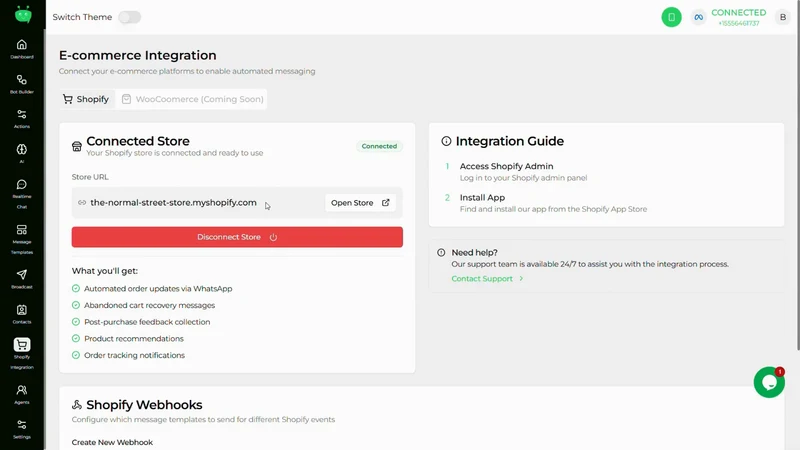Click the Contact Support link
The width and height of the screenshot is (800, 450).
pyautogui.click(x=487, y=279)
